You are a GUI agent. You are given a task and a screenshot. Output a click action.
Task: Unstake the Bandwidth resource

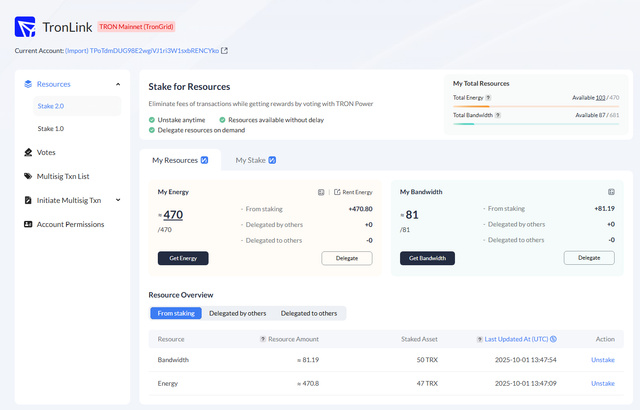click(602, 359)
